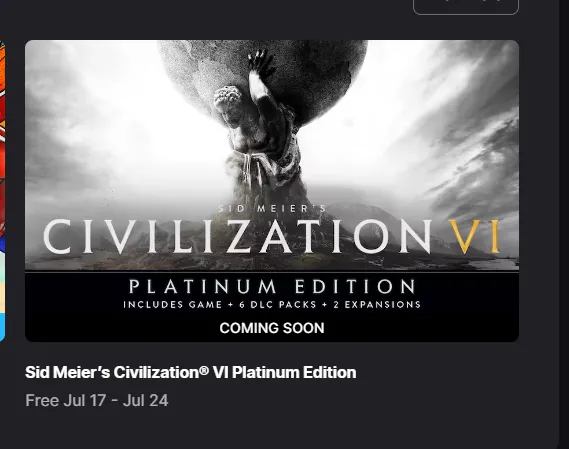Click the COMING SOON banner label

coord(272,328)
